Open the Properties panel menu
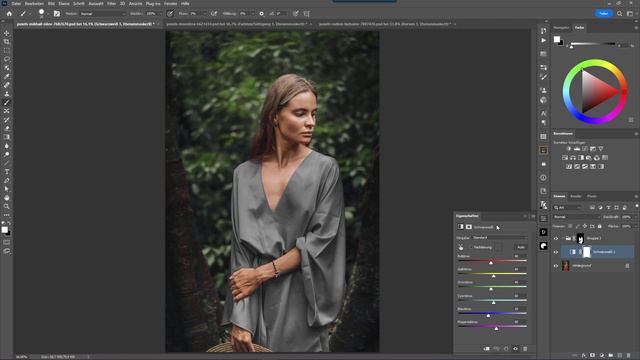The height and width of the screenshot is (360, 640). pyautogui.click(x=533, y=216)
